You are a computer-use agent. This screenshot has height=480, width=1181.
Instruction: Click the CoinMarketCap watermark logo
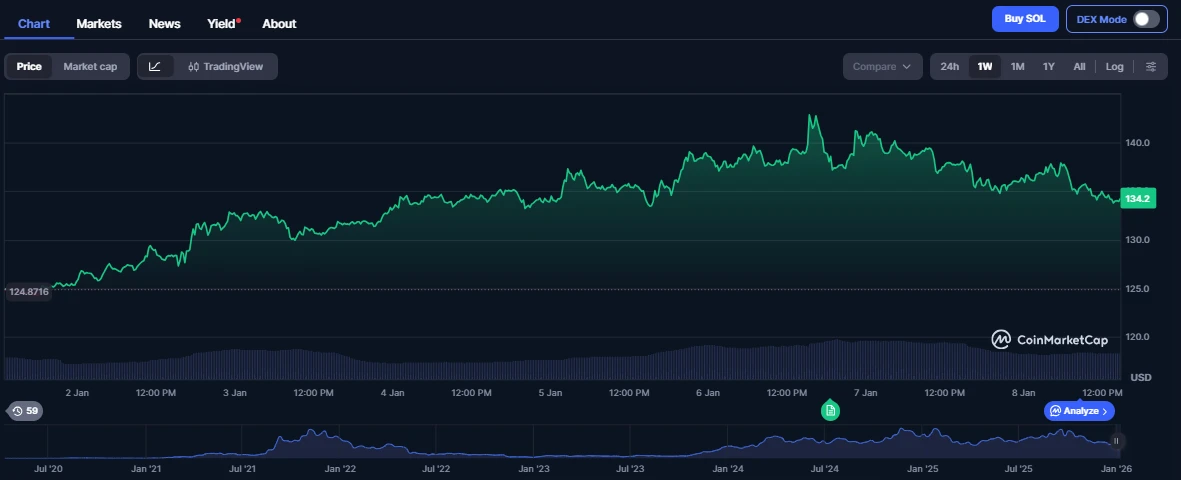pyautogui.click(x=1049, y=340)
